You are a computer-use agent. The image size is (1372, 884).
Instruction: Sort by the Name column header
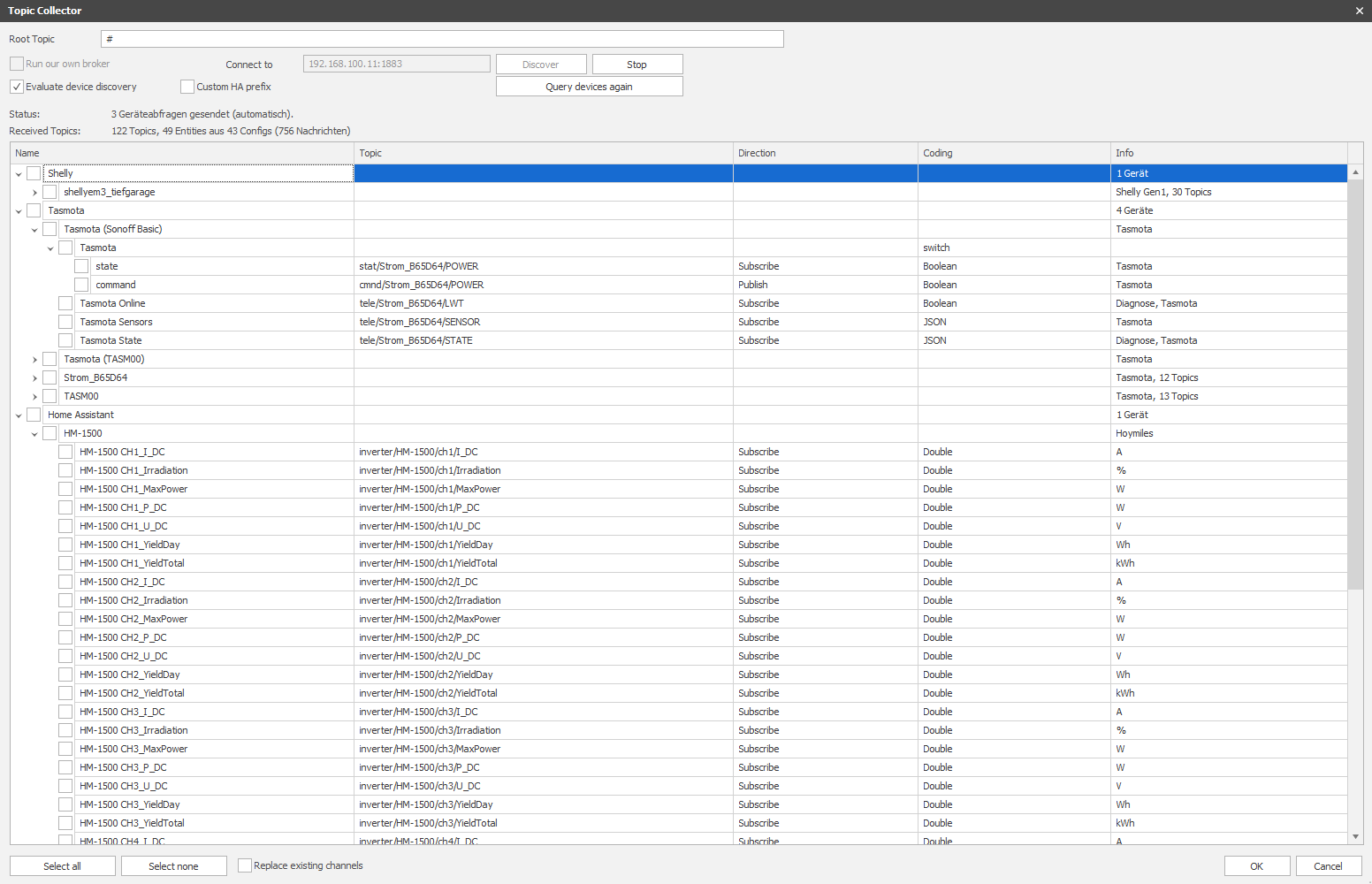pyautogui.click(x=182, y=153)
